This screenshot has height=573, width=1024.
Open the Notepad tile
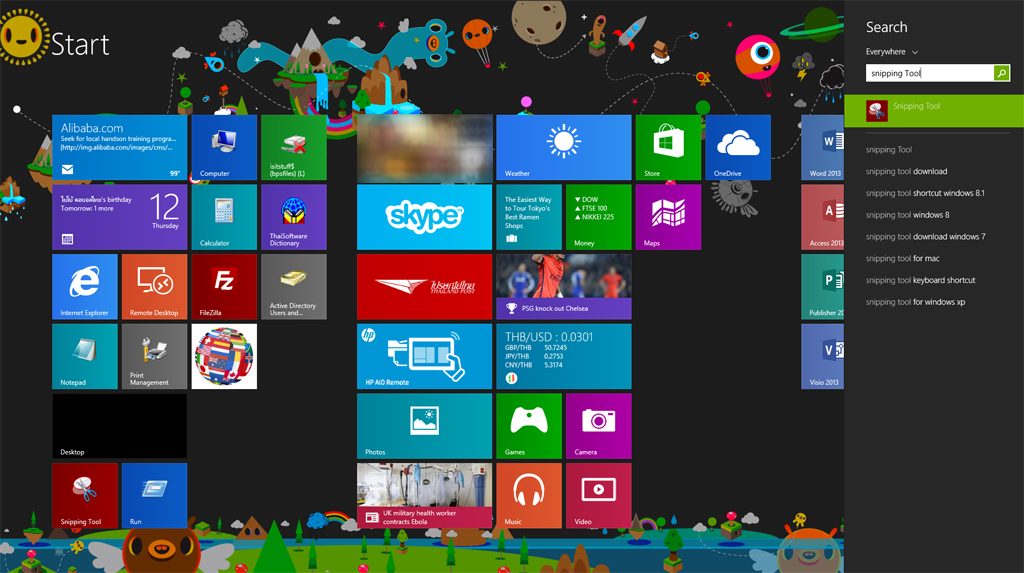85,357
